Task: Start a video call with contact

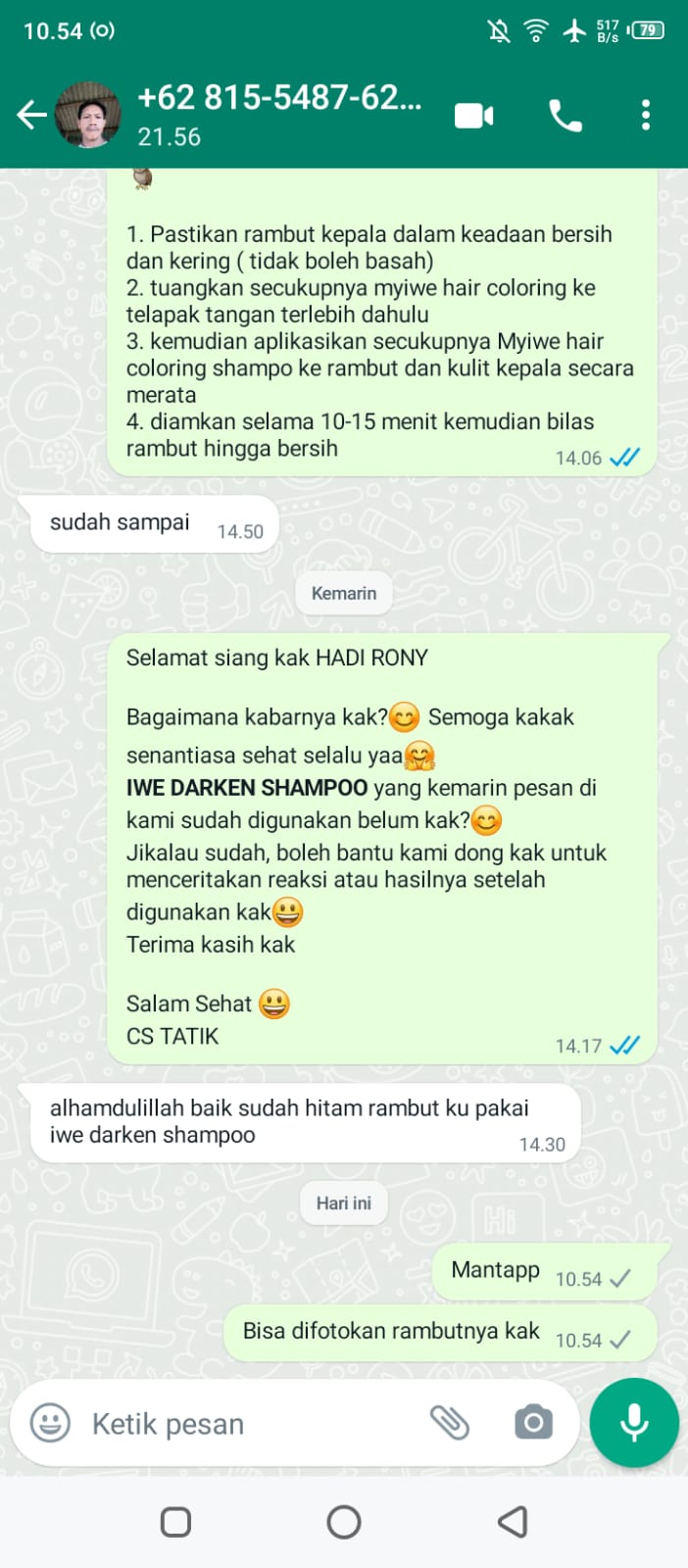Action: tap(474, 117)
